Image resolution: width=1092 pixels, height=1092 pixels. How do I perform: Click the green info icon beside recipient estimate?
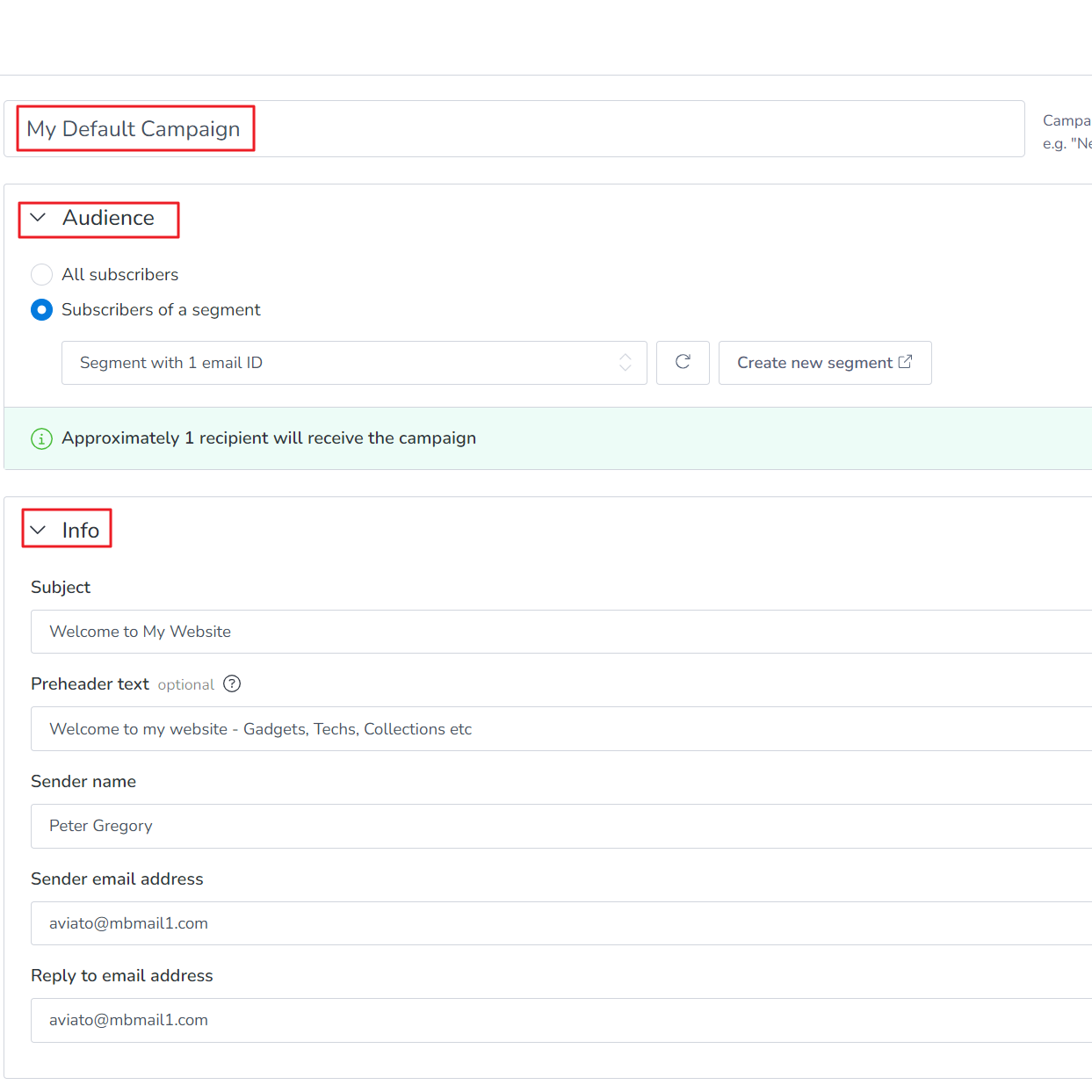41,438
